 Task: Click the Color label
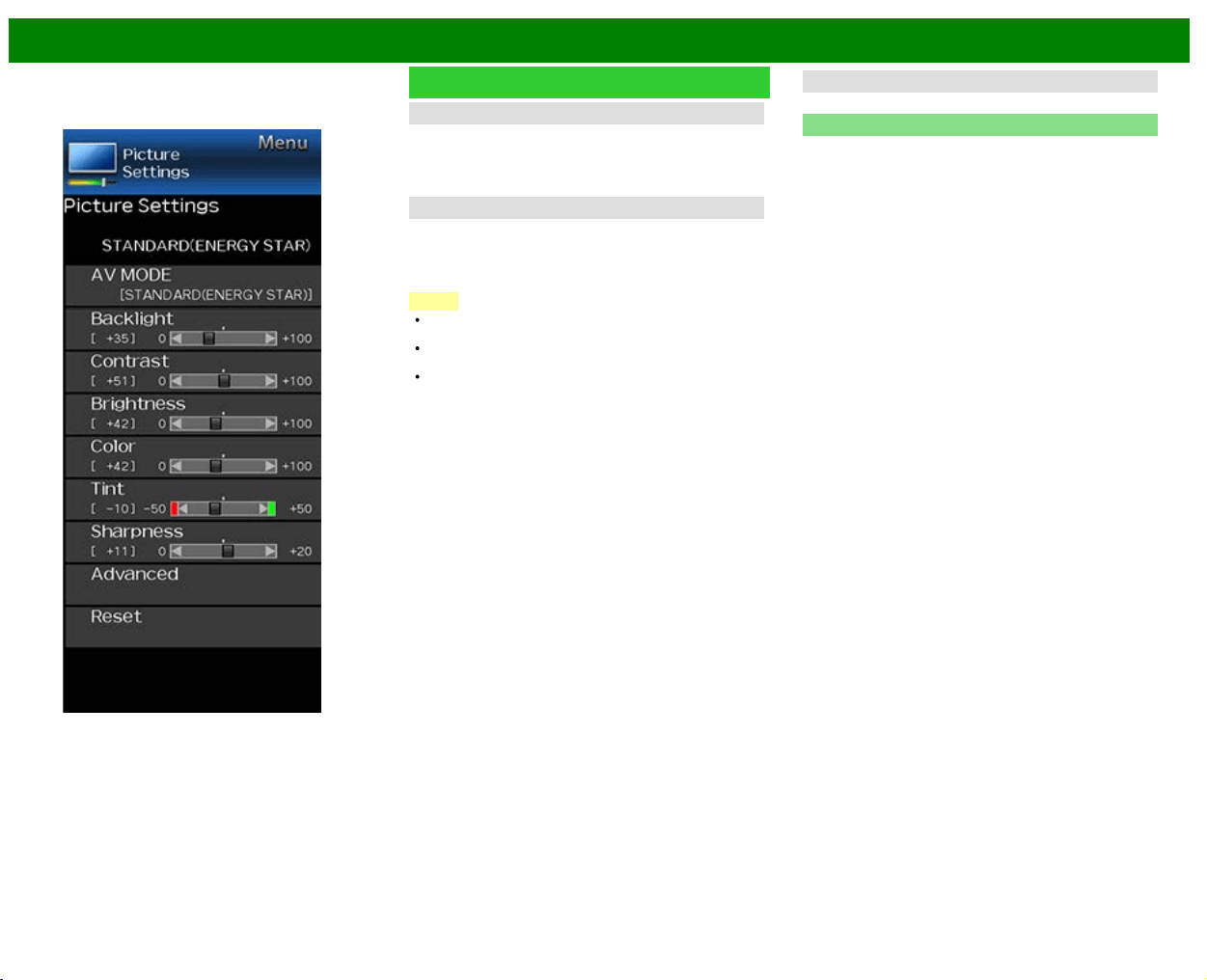(x=113, y=447)
